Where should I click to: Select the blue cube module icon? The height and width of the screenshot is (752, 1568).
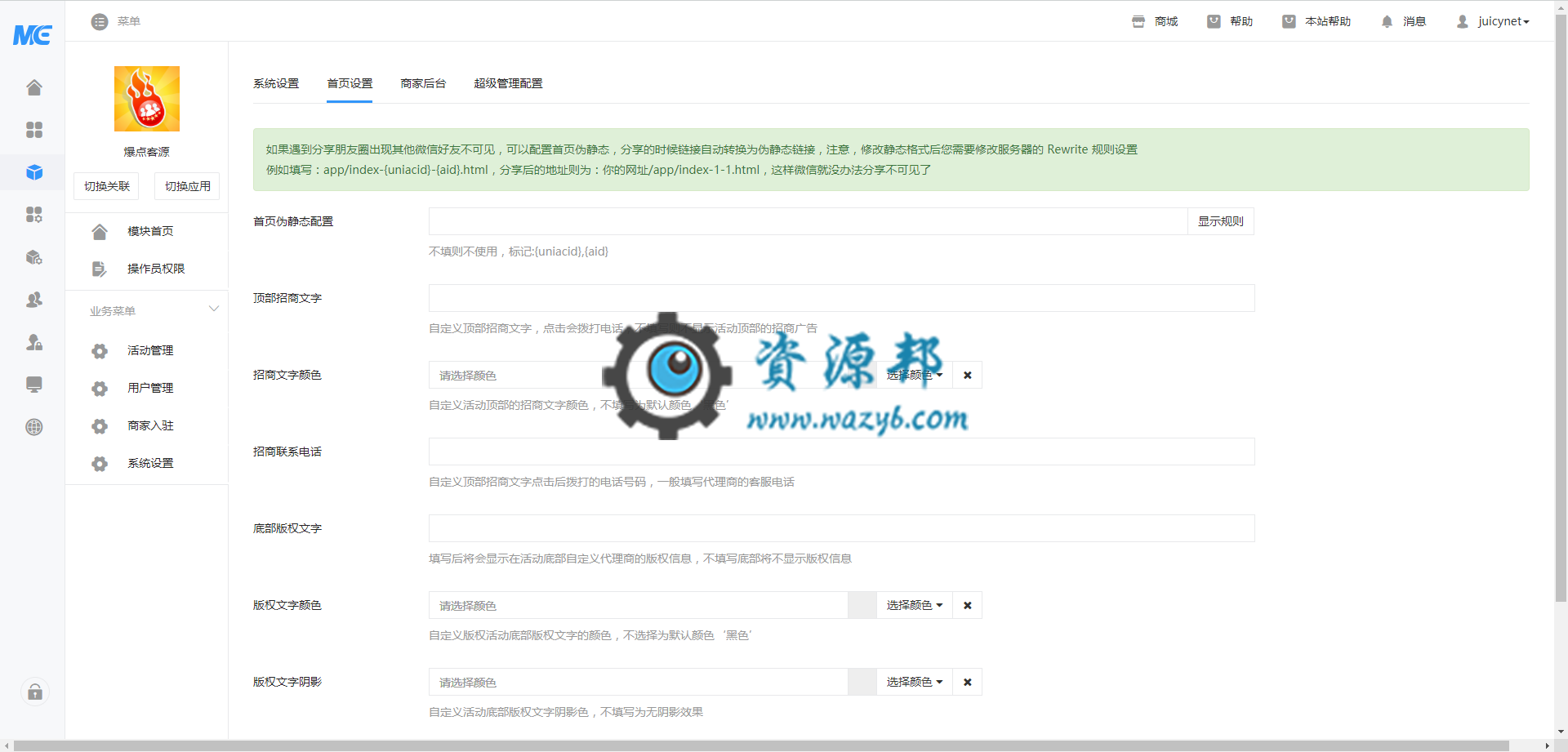pyautogui.click(x=34, y=172)
